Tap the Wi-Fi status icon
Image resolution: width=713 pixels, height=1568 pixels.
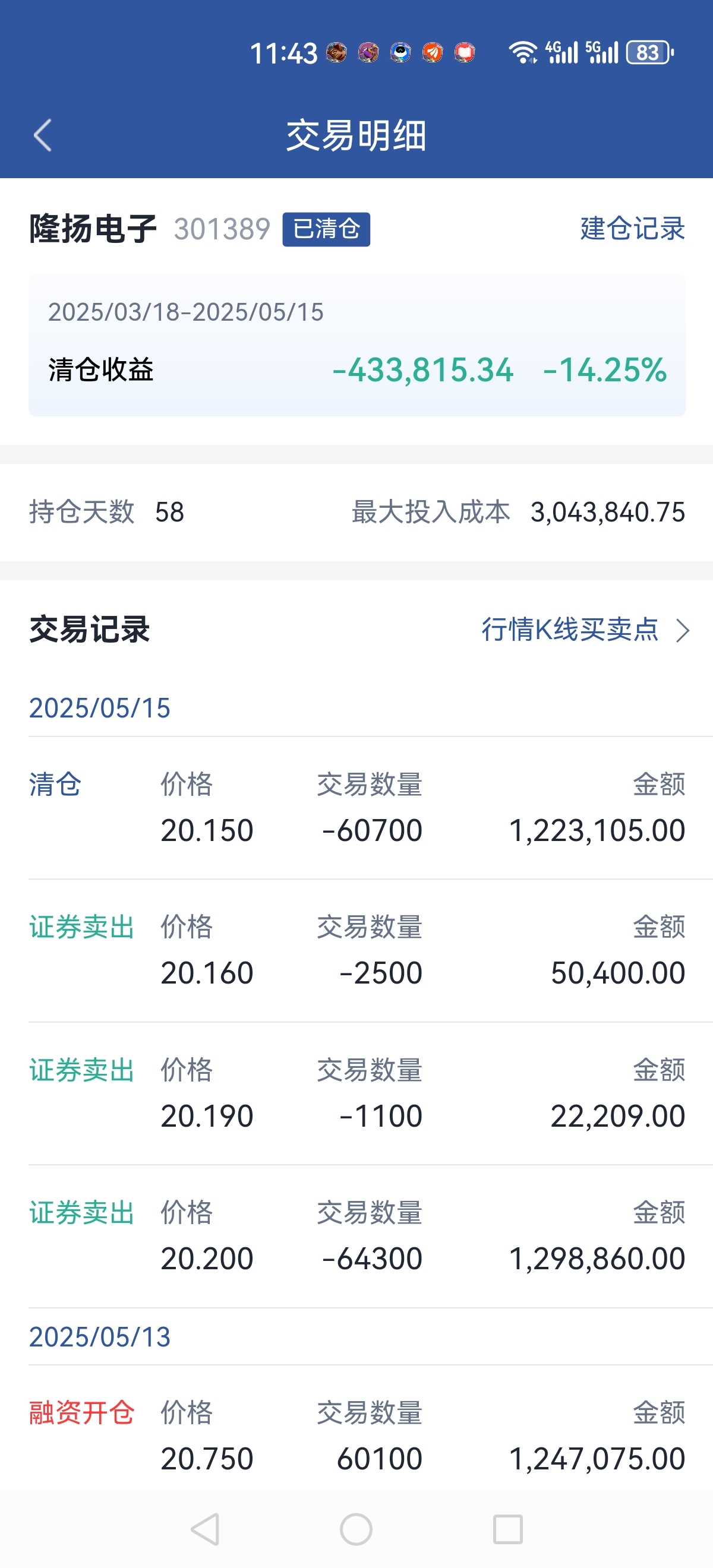click(522, 52)
